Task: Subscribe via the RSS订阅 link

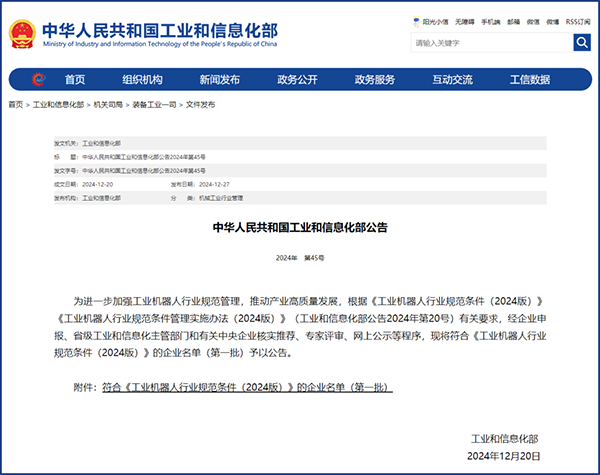Action: (x=578, y=20)
